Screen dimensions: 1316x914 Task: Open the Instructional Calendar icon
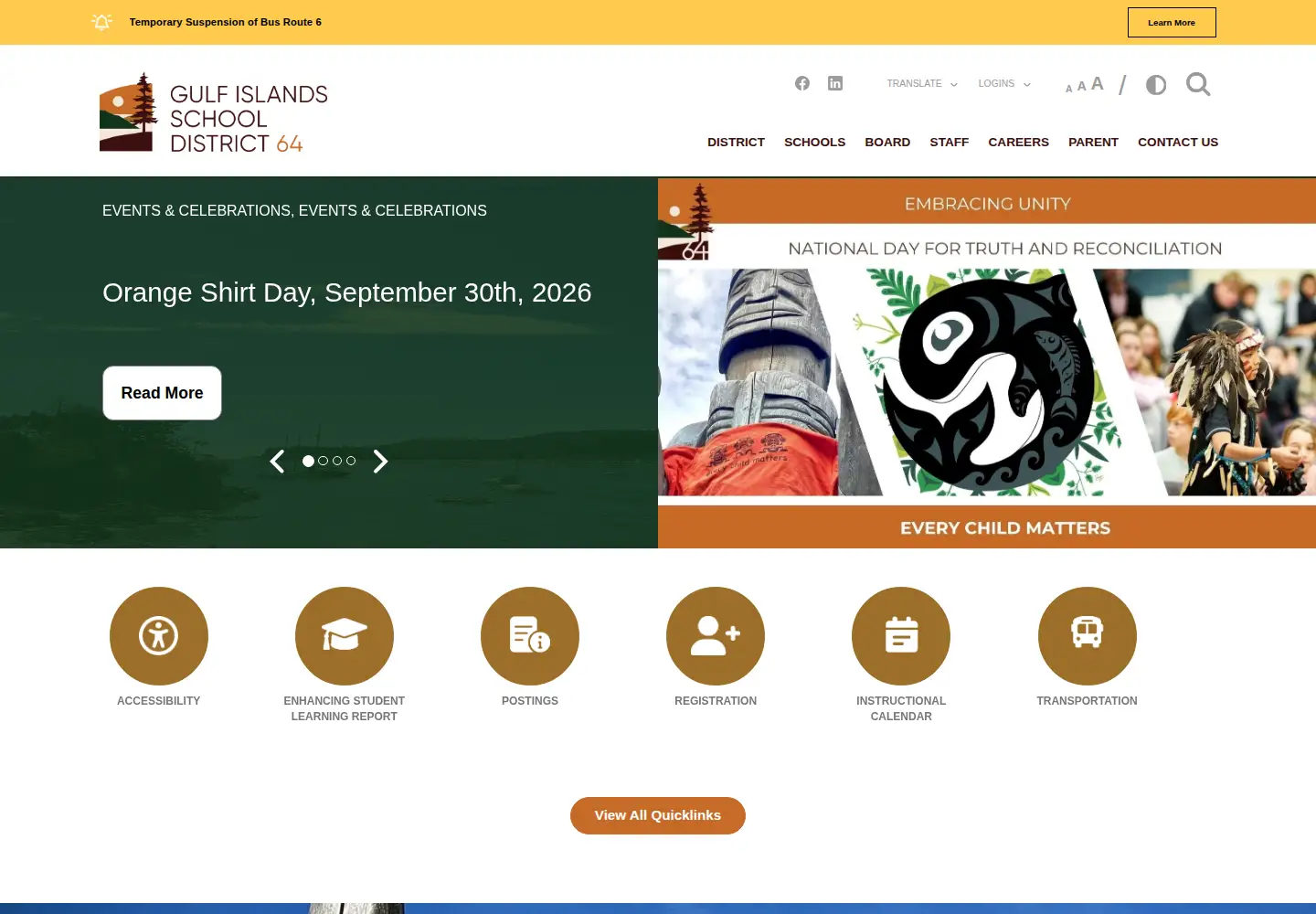click(x=901, y=636)
